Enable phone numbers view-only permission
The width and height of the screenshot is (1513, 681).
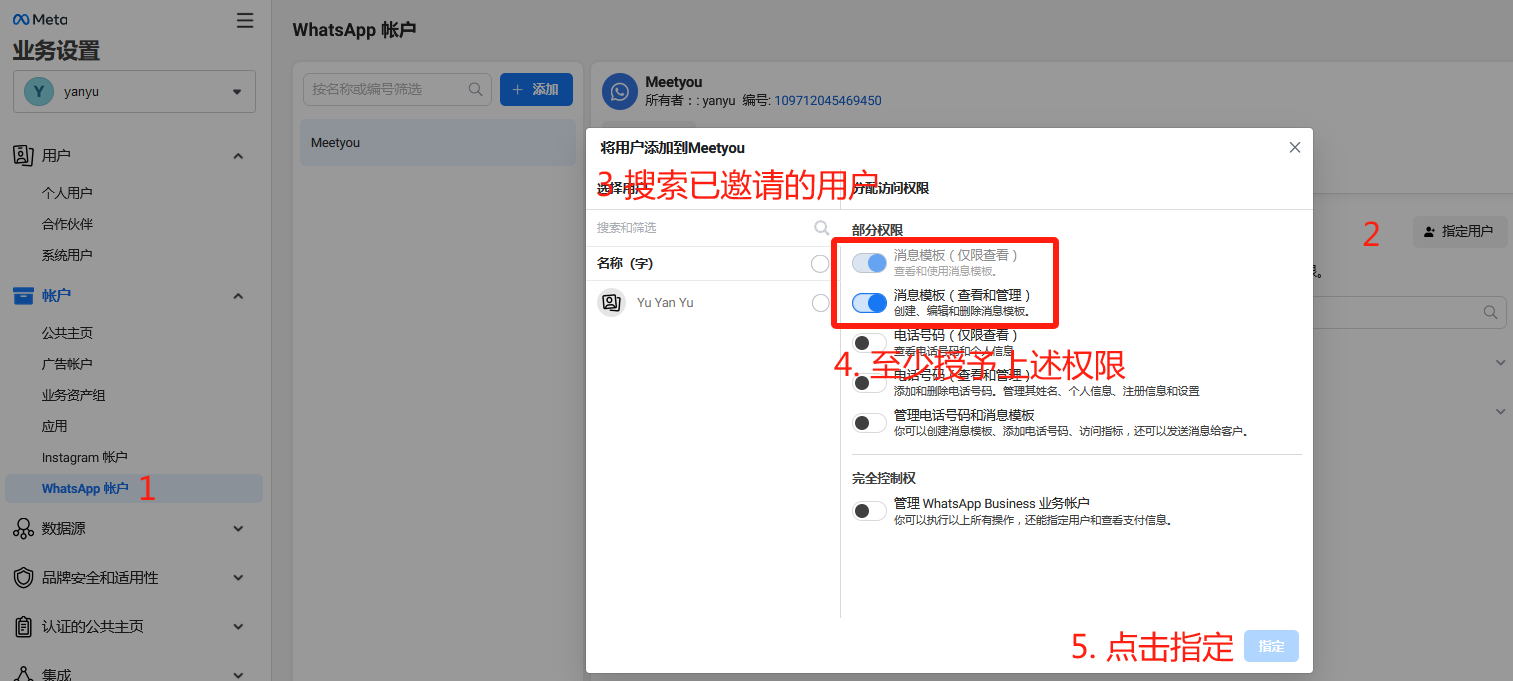869,343
